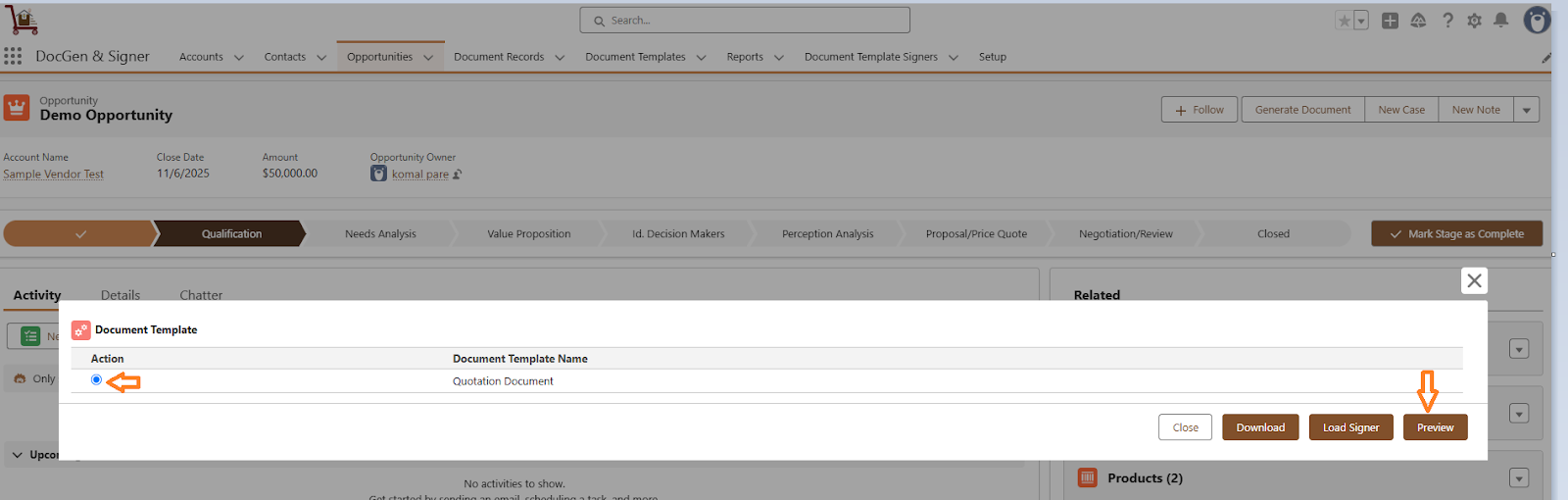Open the user profile avatar
This screenshot has height=500, width=1568.
(x=1537, y=21)
